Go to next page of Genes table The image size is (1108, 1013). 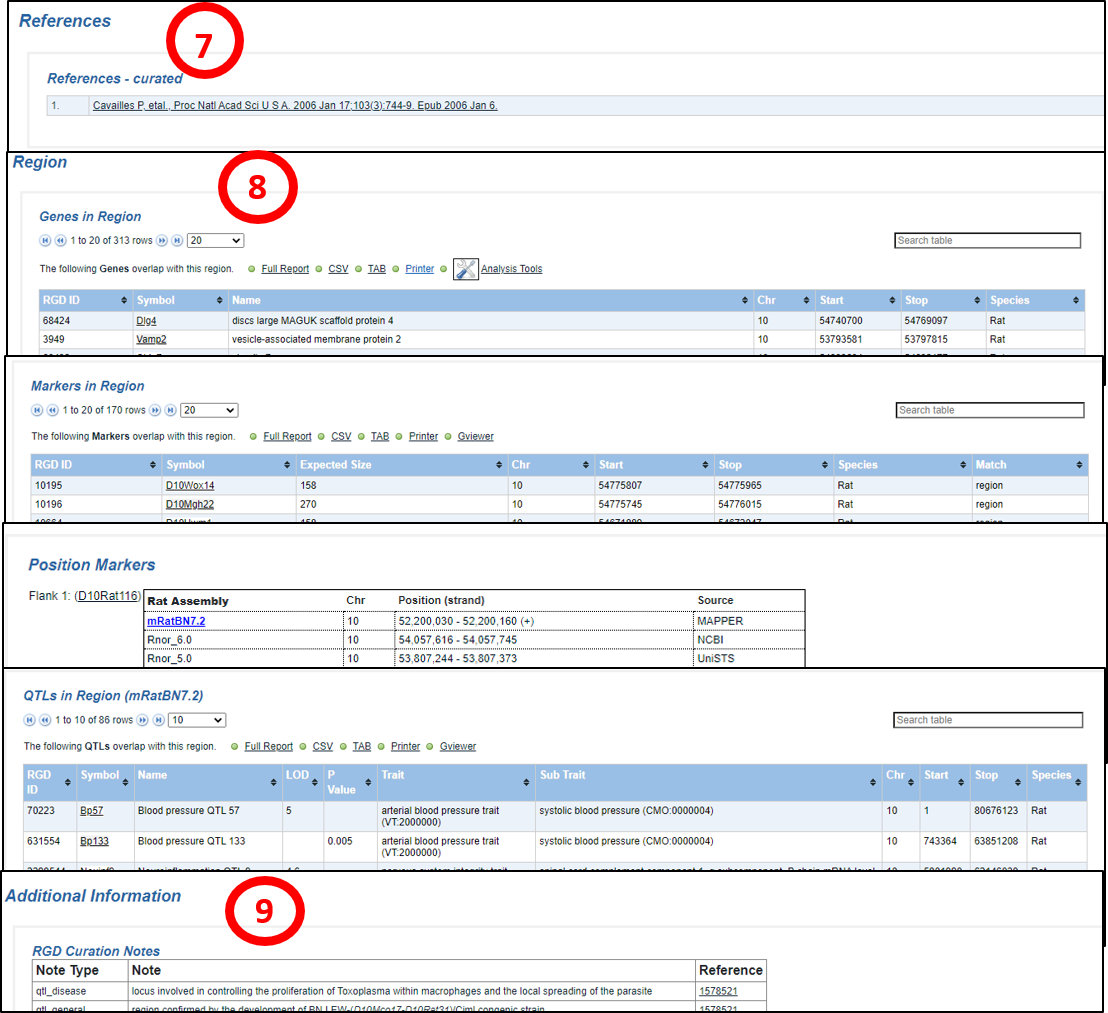click(162, 241)
